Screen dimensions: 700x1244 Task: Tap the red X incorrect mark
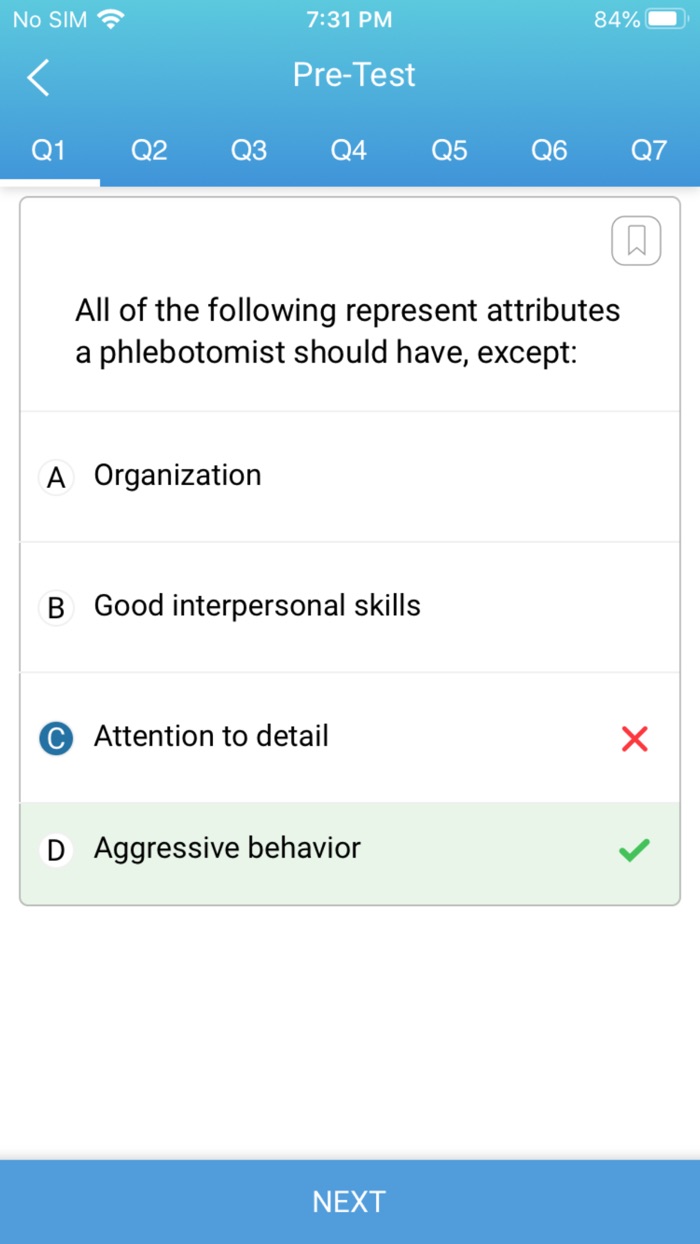(635, 739)
